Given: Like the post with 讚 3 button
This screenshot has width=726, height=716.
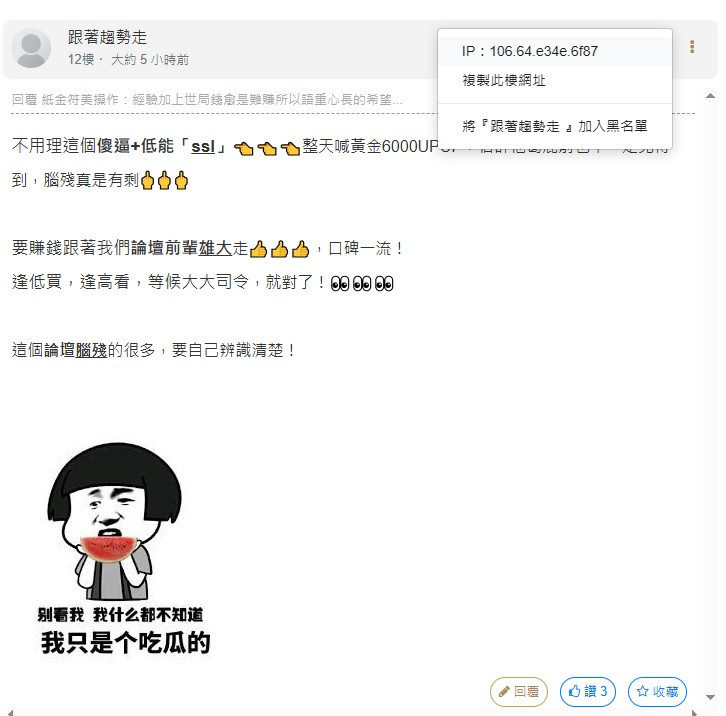Looking at the screenshot, I should [x=588, y=691].
